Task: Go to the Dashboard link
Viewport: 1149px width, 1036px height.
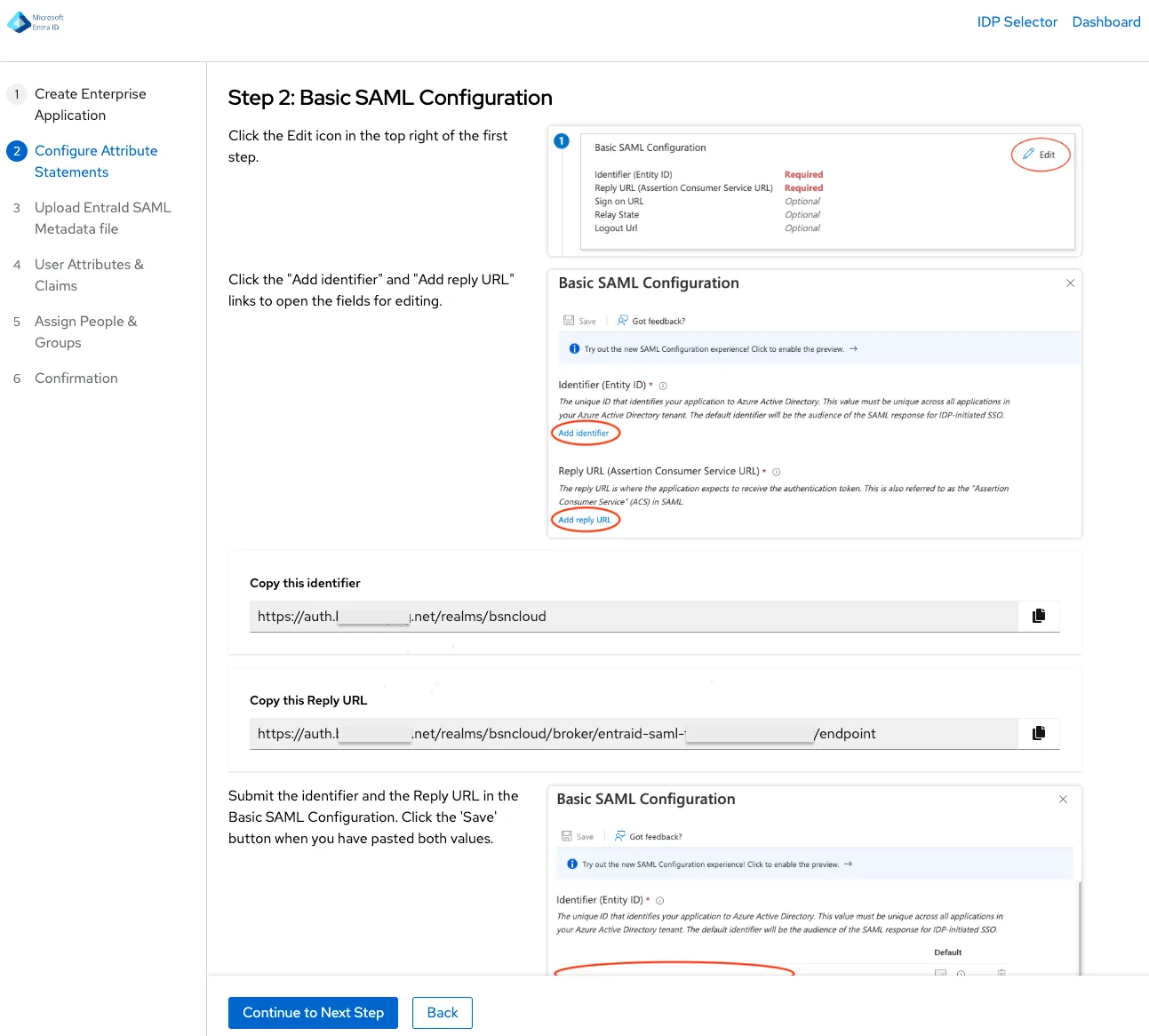Action: pyautogui.click(x=1105, y=22)
